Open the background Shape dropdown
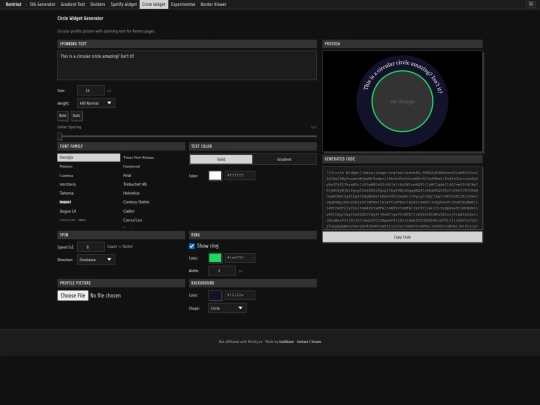Viewport: 540px width, 405px height. point(227,308)
